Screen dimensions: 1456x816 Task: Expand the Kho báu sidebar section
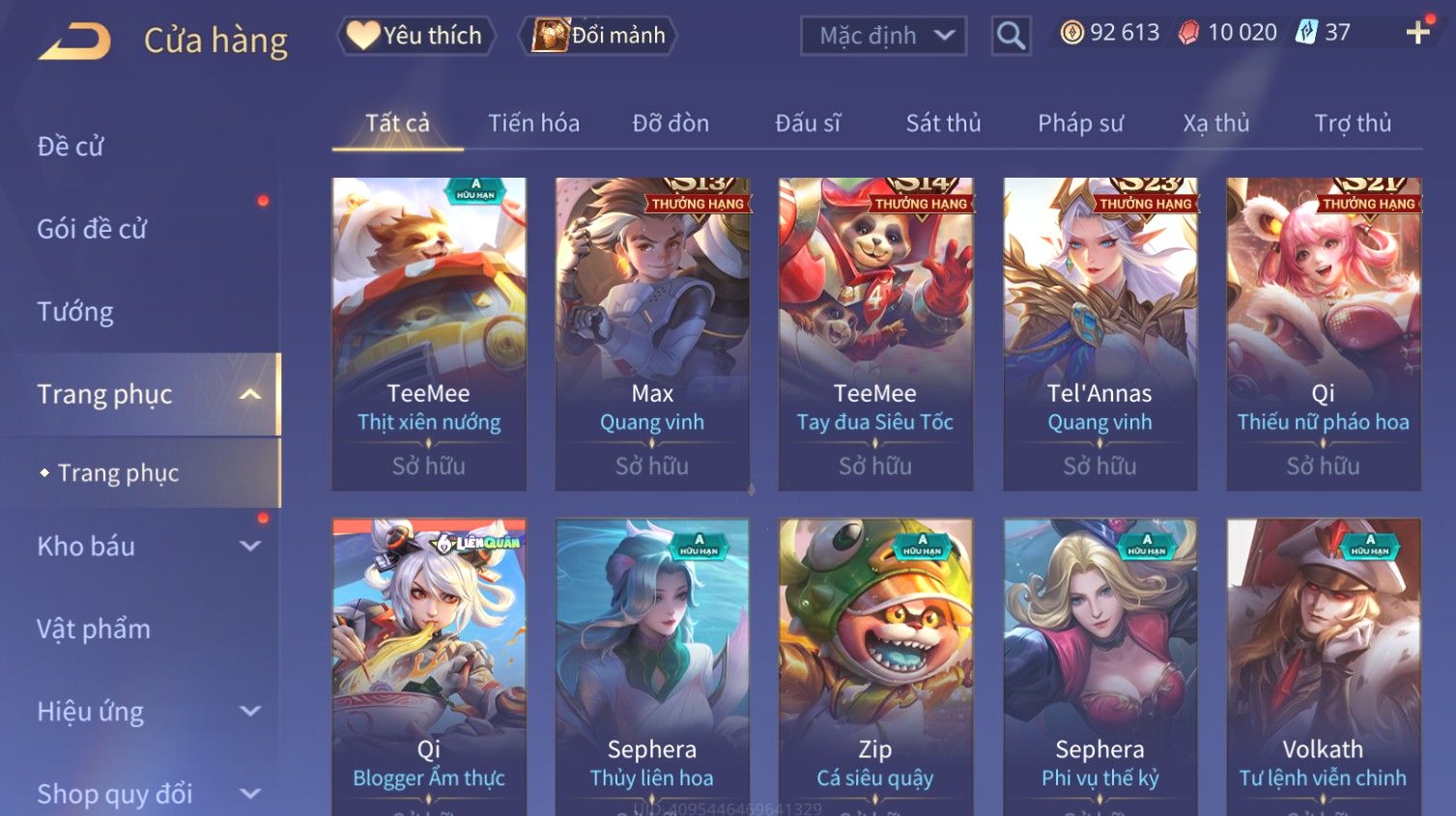(250, 546)
